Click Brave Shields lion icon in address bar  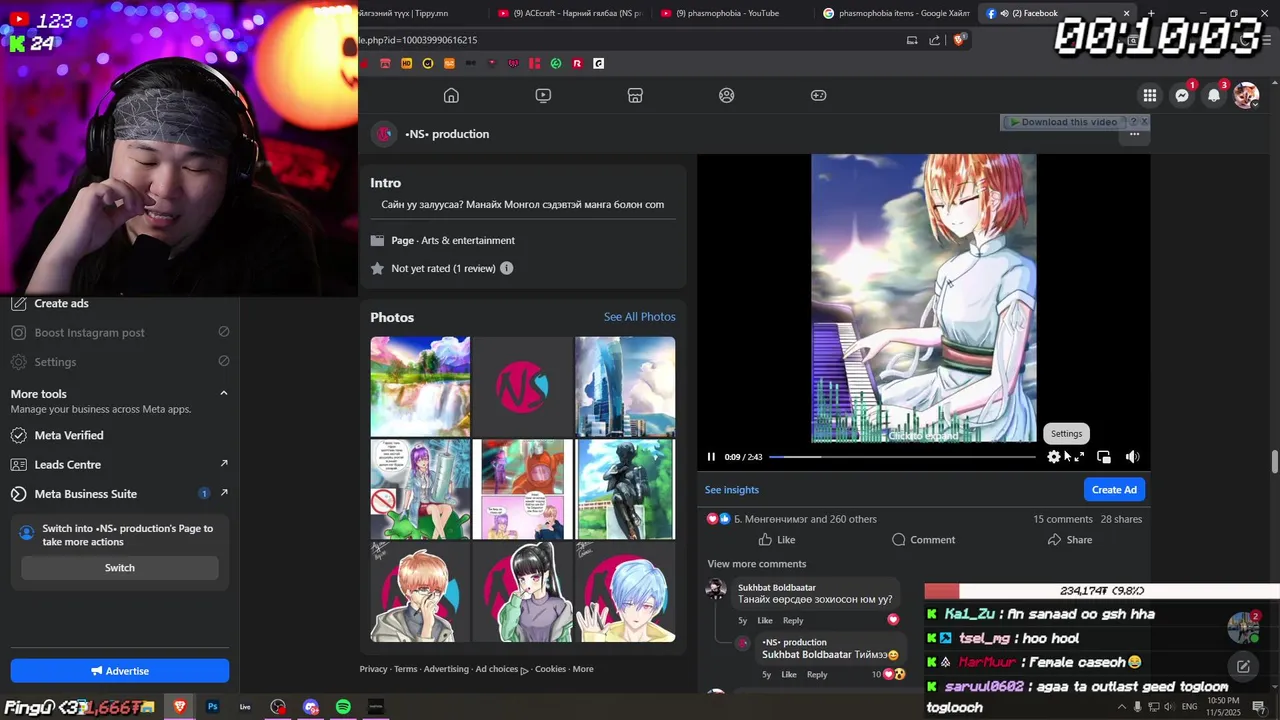coord(959,40)
